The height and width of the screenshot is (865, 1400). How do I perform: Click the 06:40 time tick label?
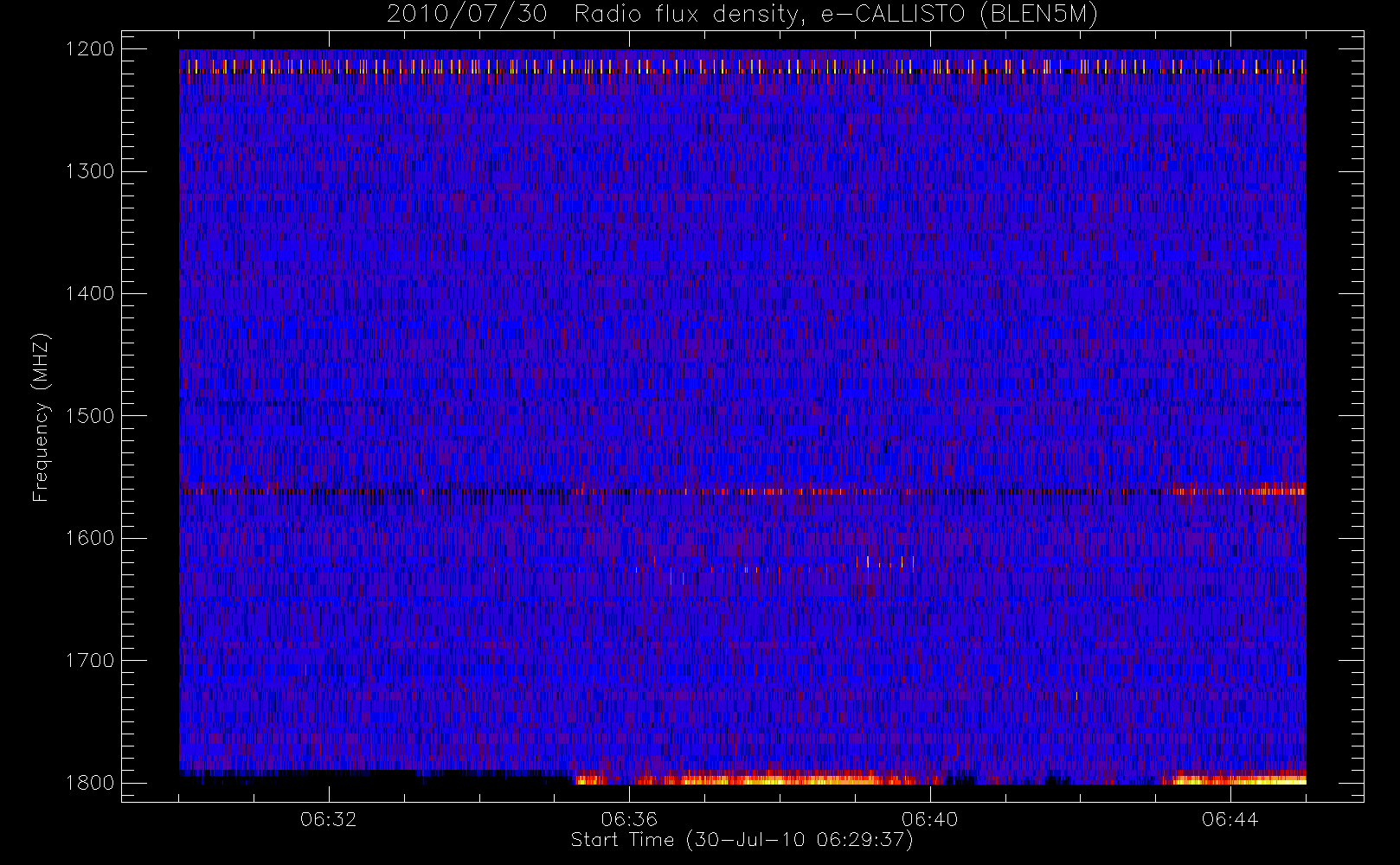(x=929, y=819)
